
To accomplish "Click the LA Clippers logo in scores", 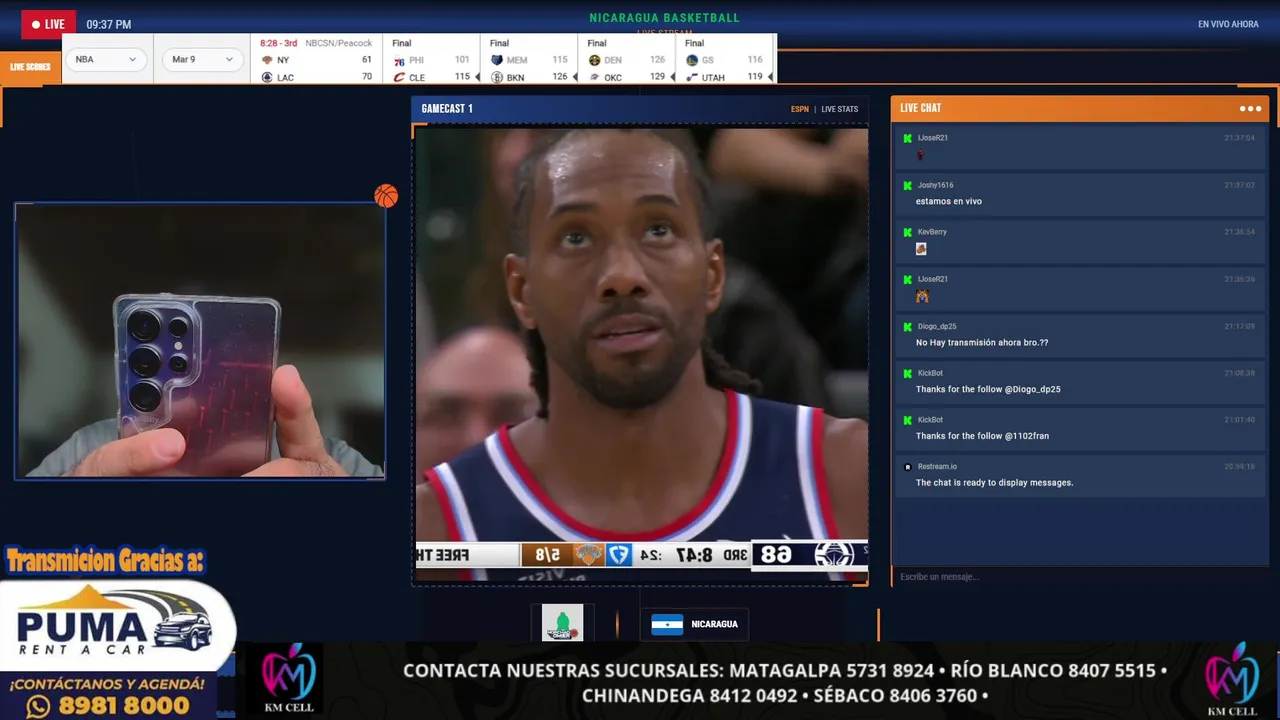I will [267, 77].
